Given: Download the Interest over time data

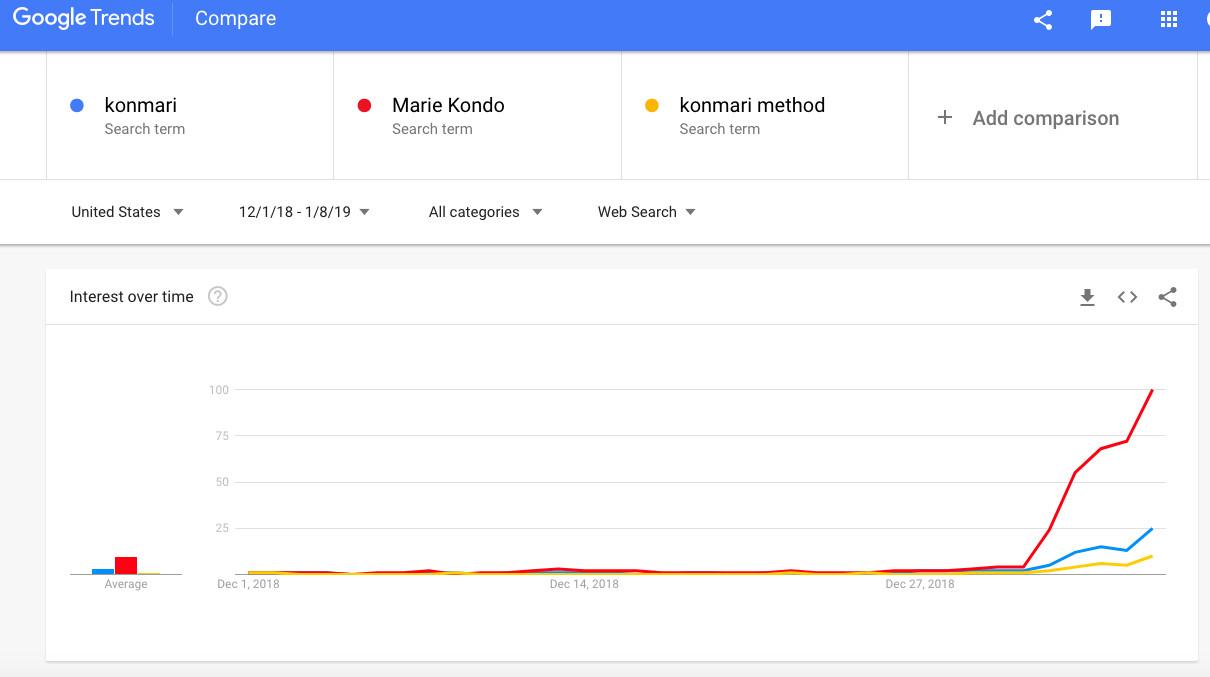Looking at the screenshot, I should pos(1087,297).
